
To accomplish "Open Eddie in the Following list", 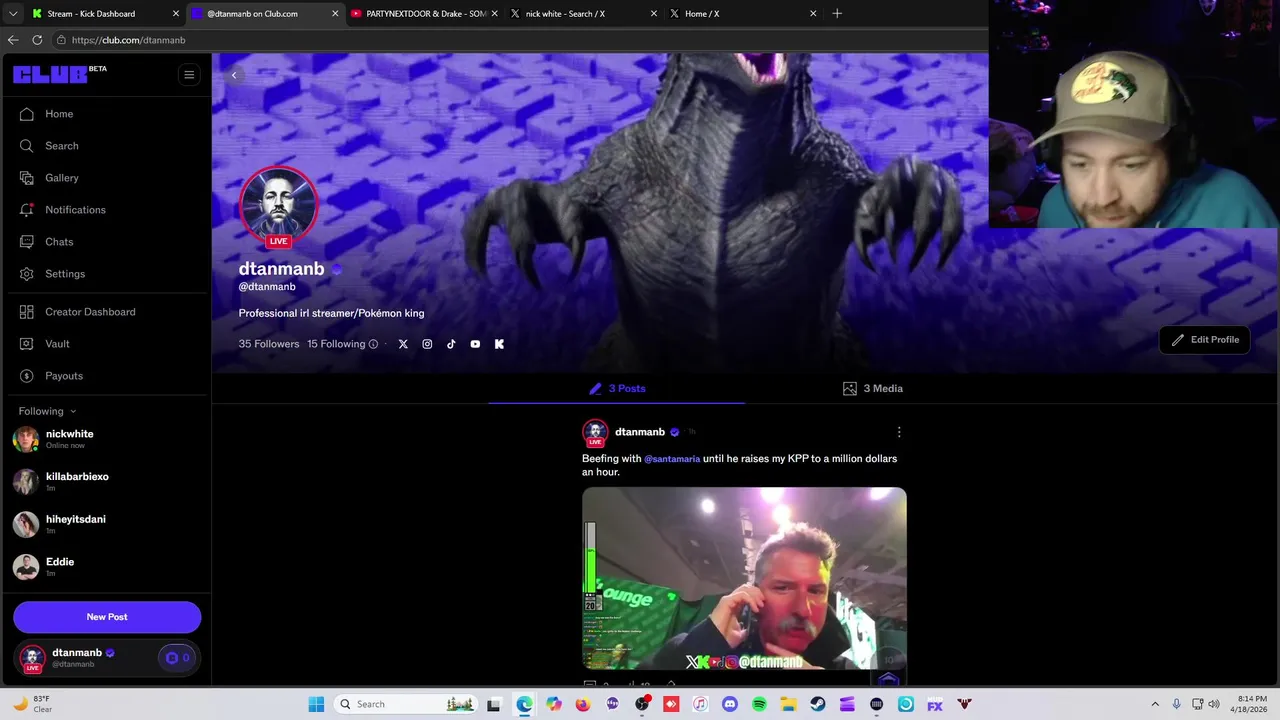I will [106, 567].
